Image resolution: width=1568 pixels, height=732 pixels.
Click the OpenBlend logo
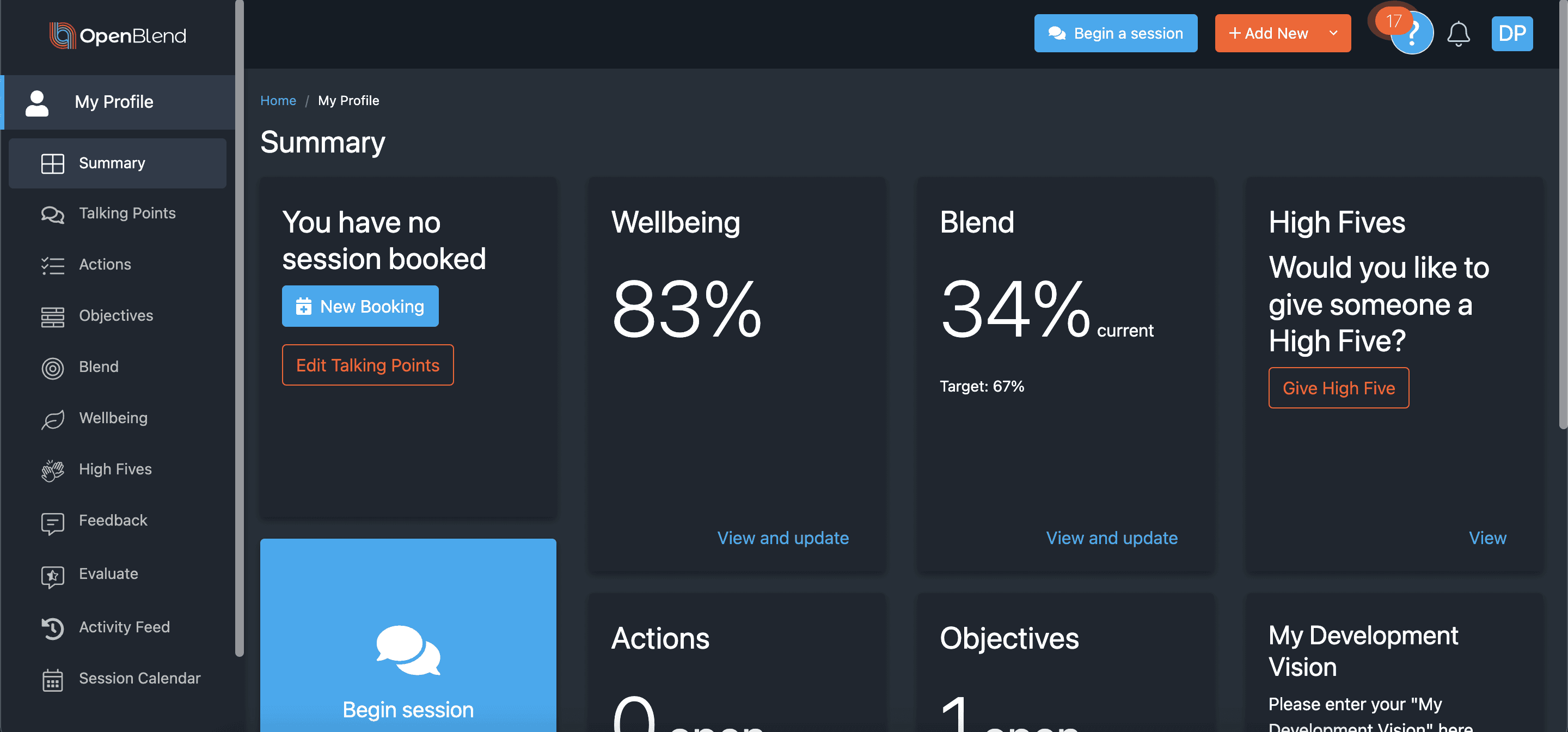click(118, 35)
